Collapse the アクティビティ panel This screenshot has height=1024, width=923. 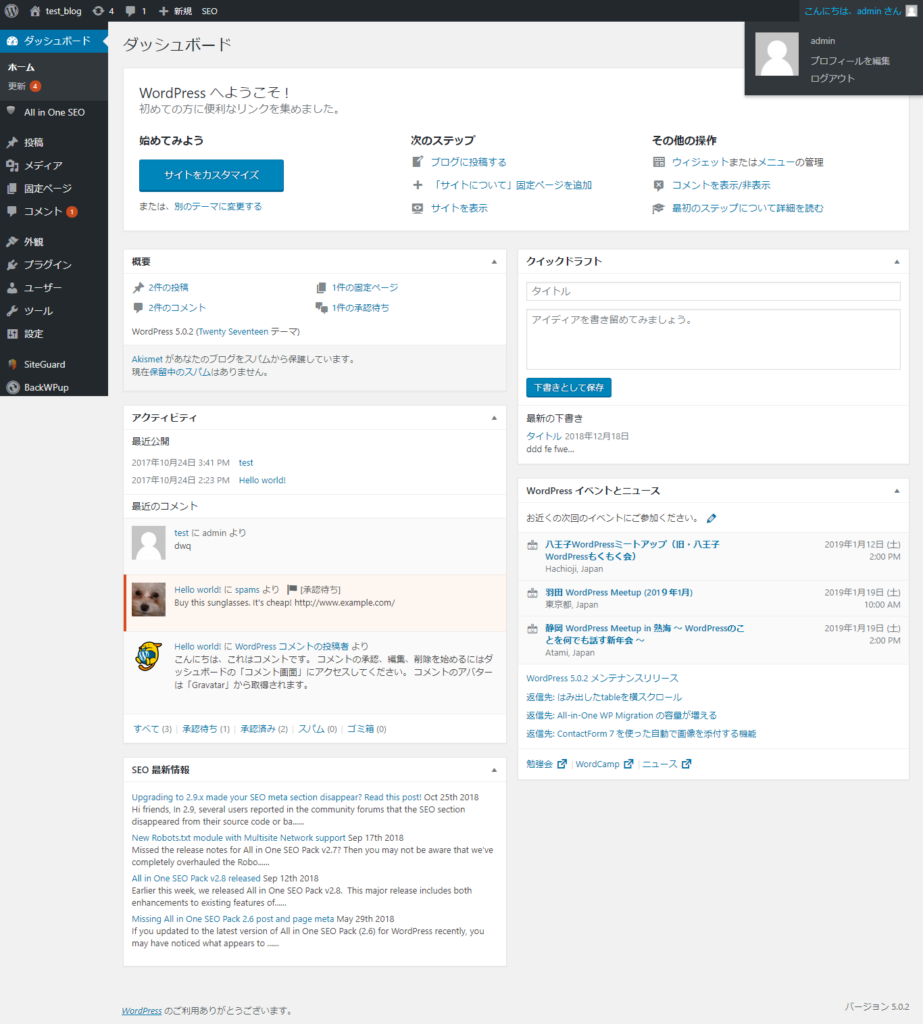click(x=493, y=418)
